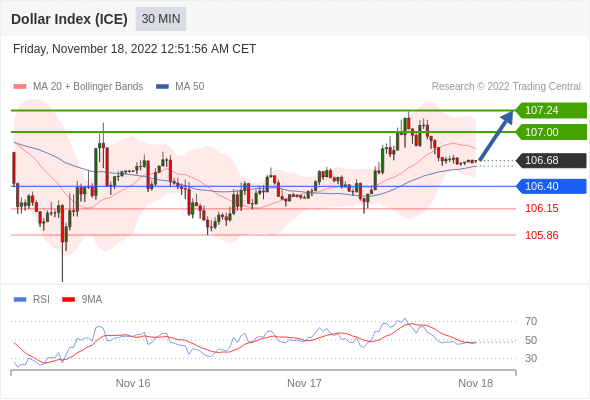Click the blue upward forecast arrow
590x400 pixels.
[x=496, y=135]
